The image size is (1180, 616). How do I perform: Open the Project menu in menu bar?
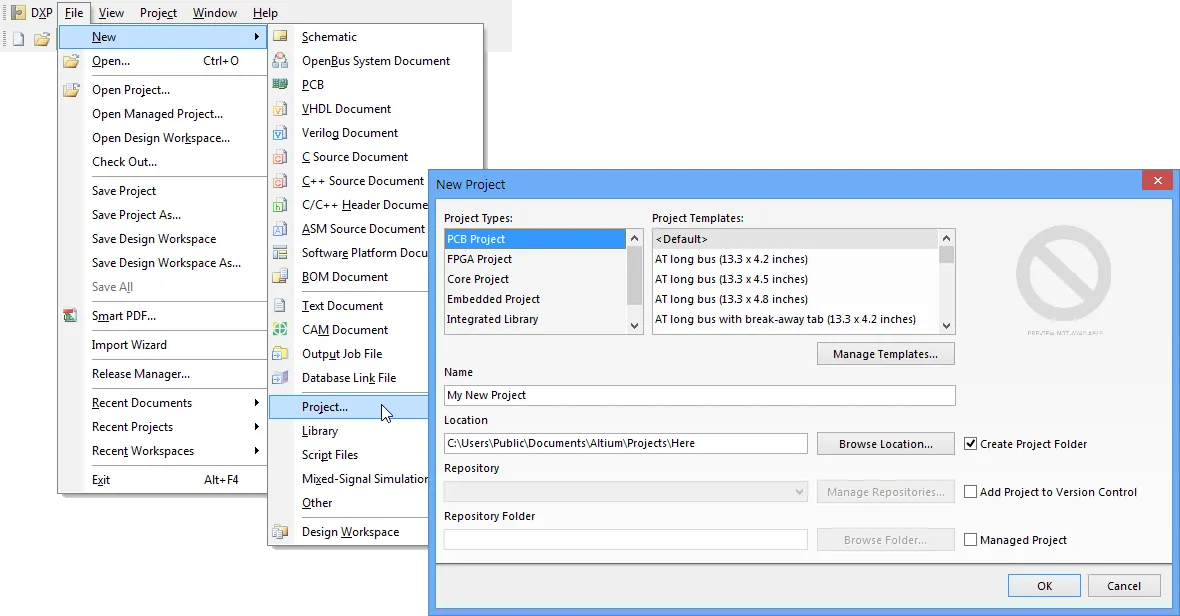tap(158, 13)
